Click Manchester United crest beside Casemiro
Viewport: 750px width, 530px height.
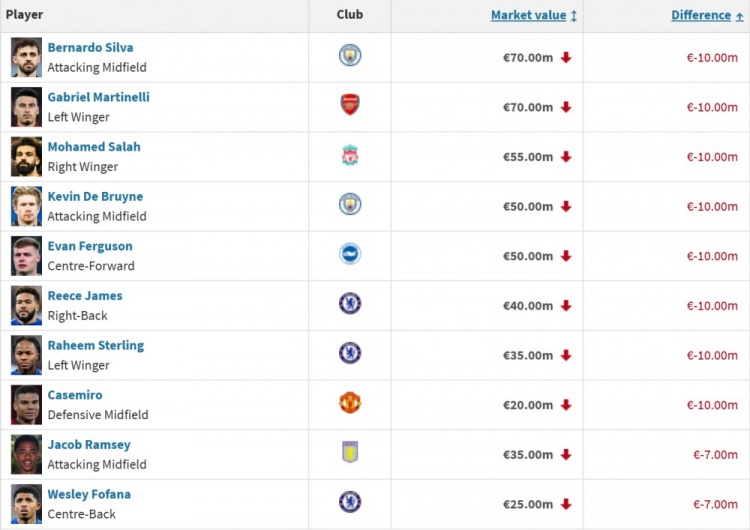(x=350, y=403)
